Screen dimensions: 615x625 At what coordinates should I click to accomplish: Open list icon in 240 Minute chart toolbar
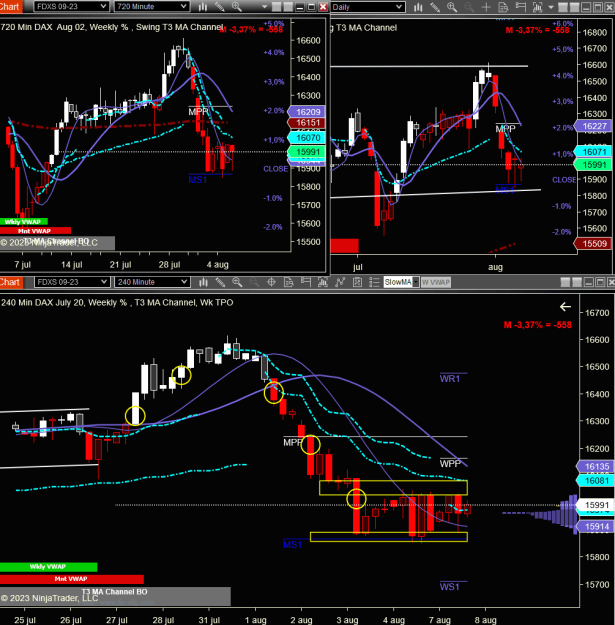coord(374,282)
